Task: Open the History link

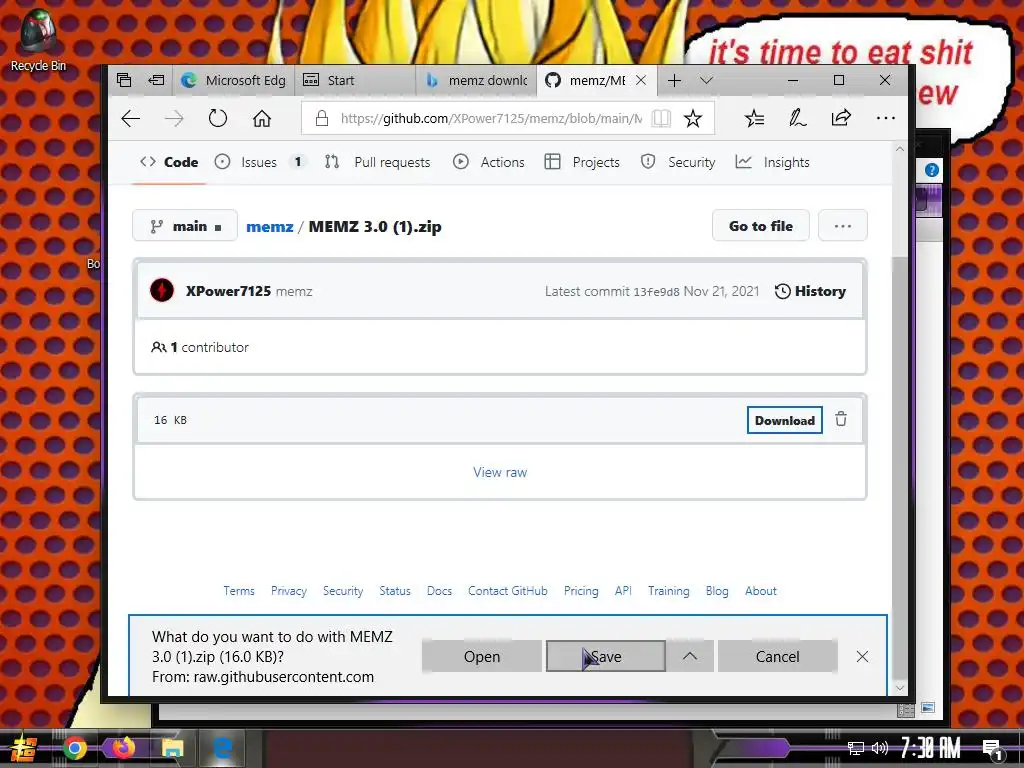Action: click(810, 291)
